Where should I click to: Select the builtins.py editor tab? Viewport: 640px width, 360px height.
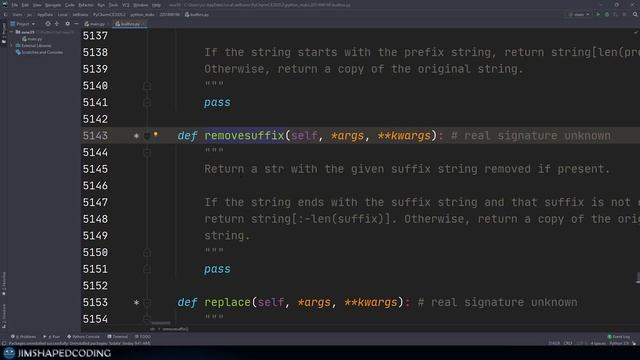129,24
